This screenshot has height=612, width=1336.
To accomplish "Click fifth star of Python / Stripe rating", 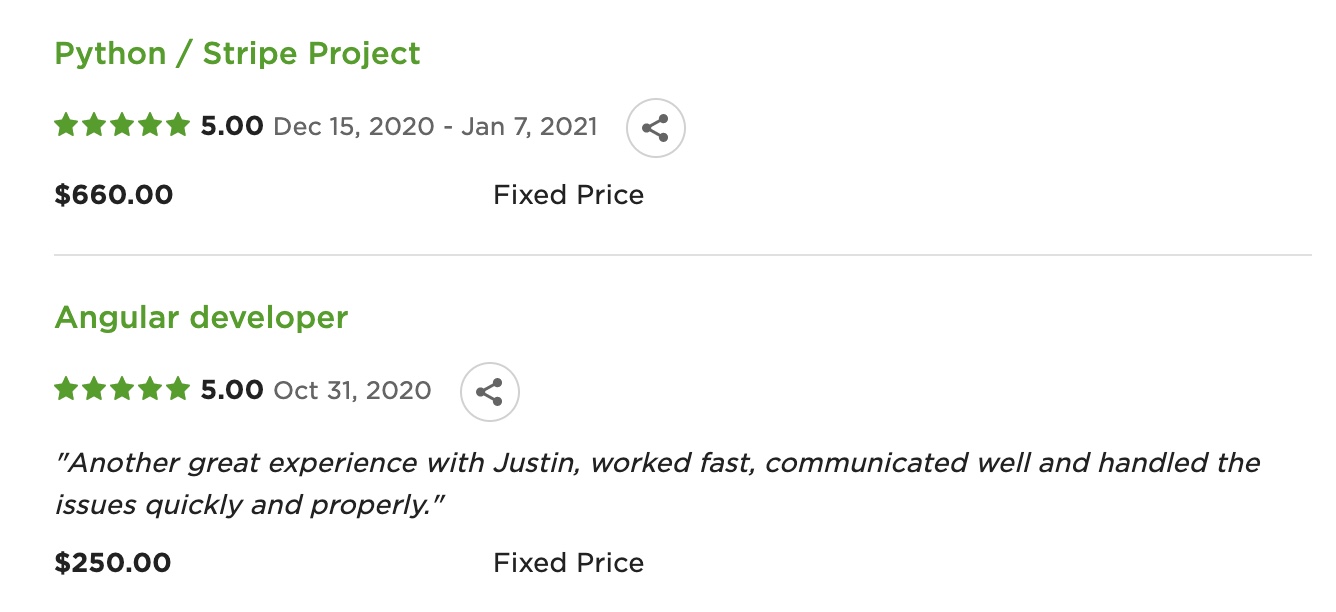I will point(177,126).
